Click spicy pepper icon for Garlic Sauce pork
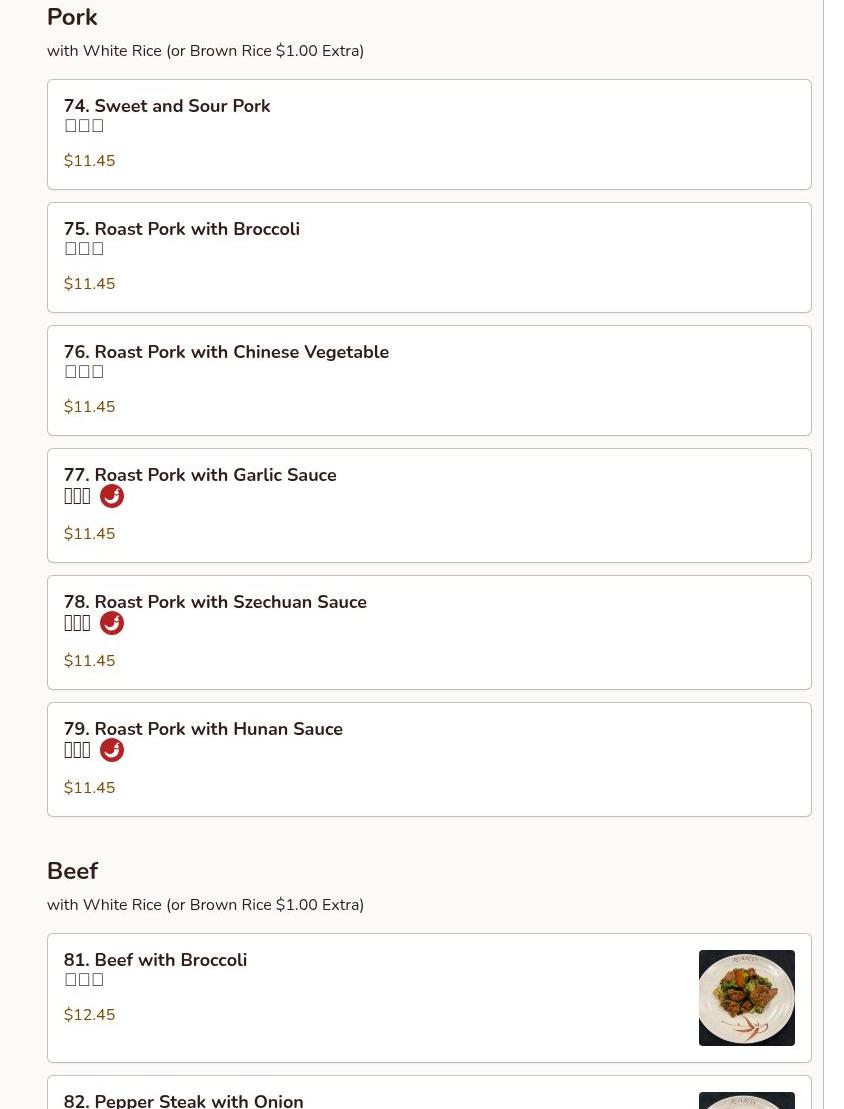The image size is (844, 1109). pos(112,496)
